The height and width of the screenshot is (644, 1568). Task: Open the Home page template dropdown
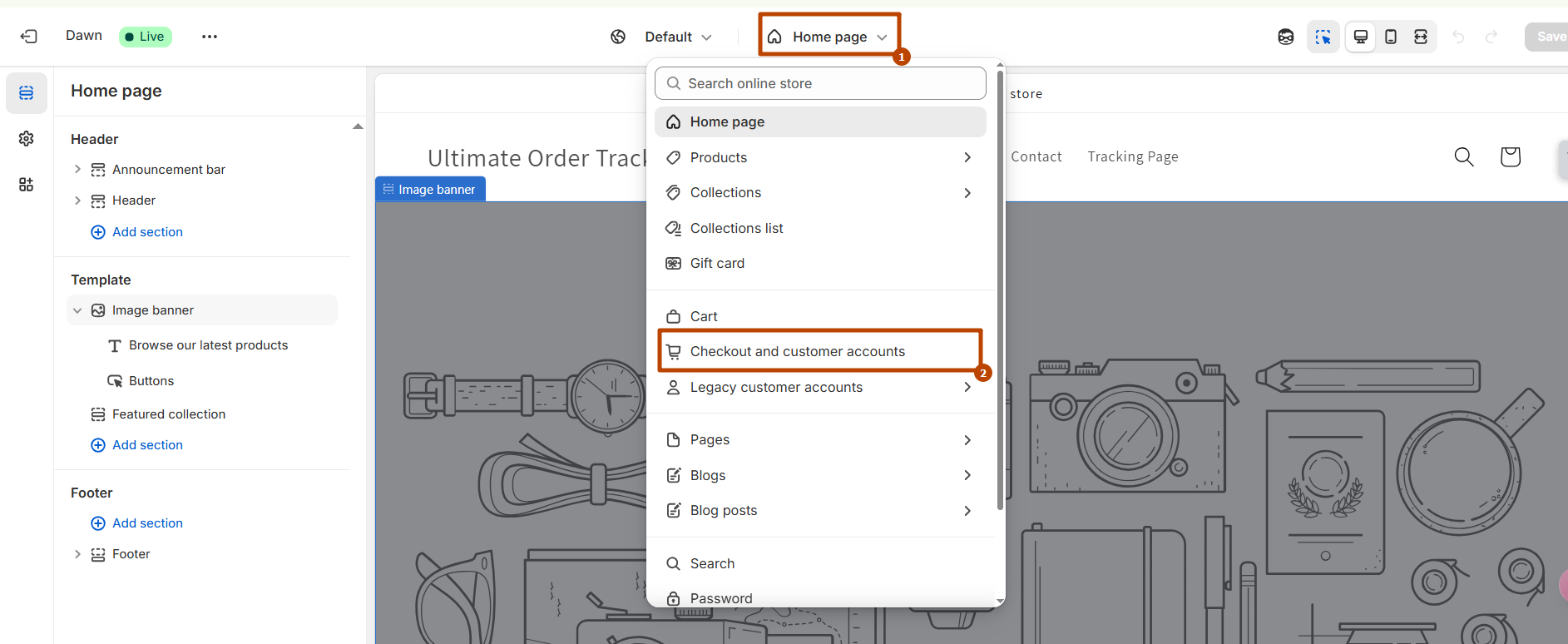[x=829, y=37]
